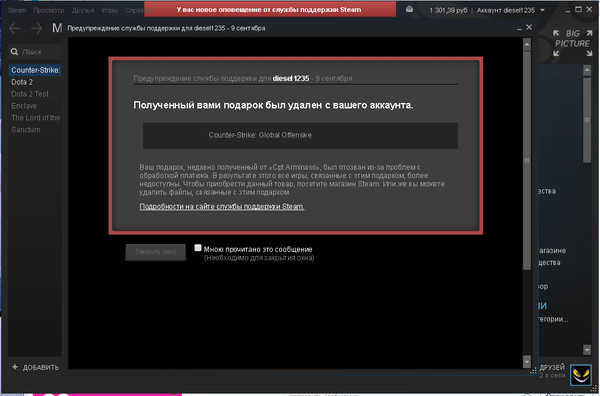Click the 'Закрыть окно' button
Screen dimensions: 600x396
[155, 252]
